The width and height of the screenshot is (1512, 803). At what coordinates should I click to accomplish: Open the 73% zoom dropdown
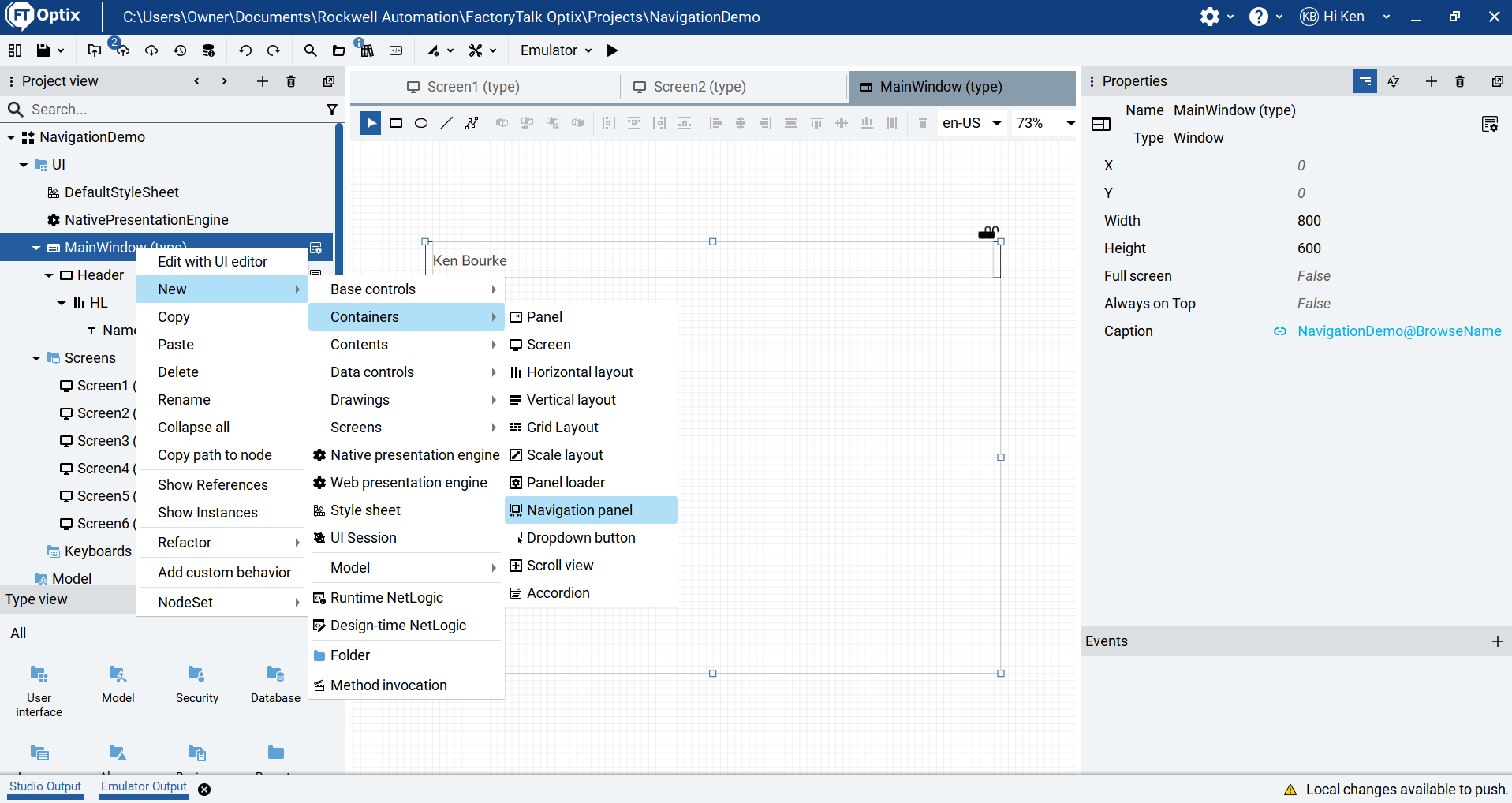1045,123
